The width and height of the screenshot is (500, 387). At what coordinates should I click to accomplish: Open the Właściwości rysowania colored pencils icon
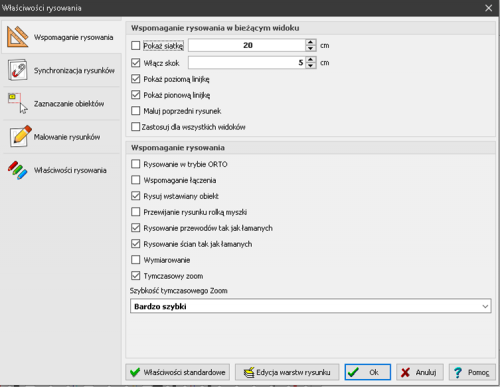pyautogui.click(x=18, y=170)
